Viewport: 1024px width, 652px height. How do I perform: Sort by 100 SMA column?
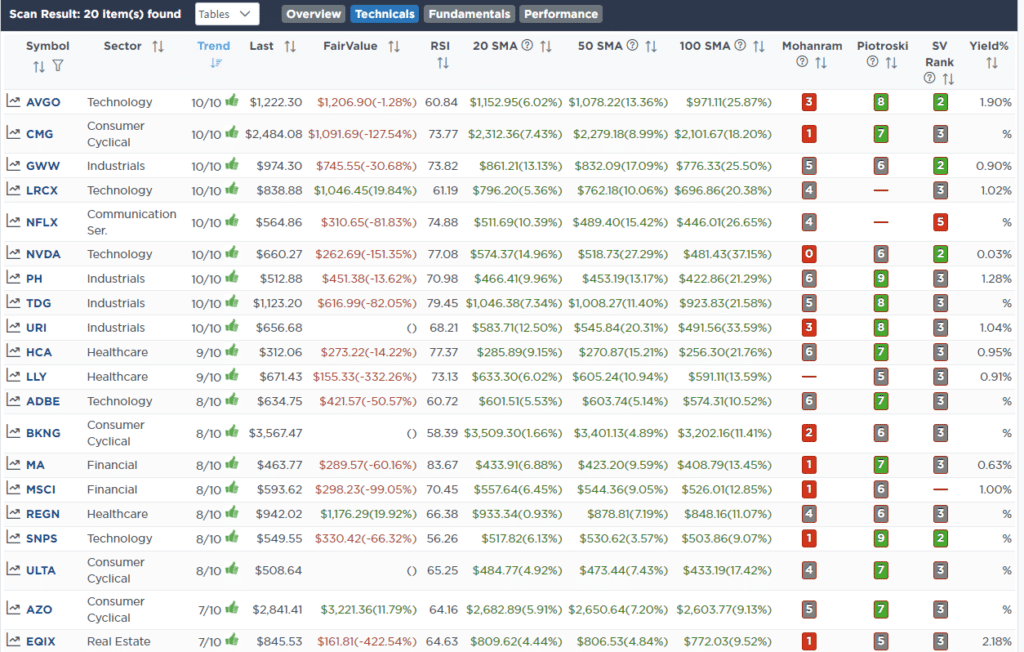tap(758, 46)
